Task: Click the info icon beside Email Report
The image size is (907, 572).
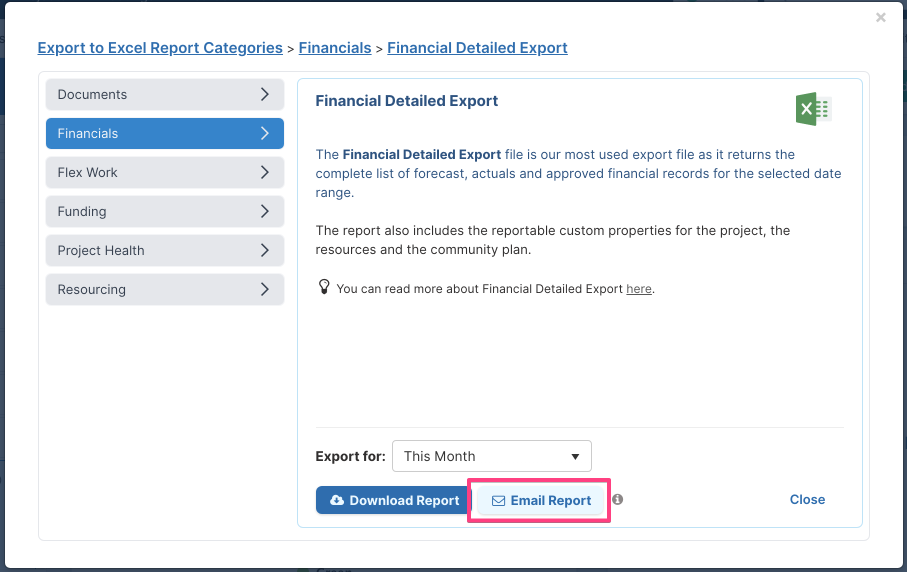Action: pos(618,499)
